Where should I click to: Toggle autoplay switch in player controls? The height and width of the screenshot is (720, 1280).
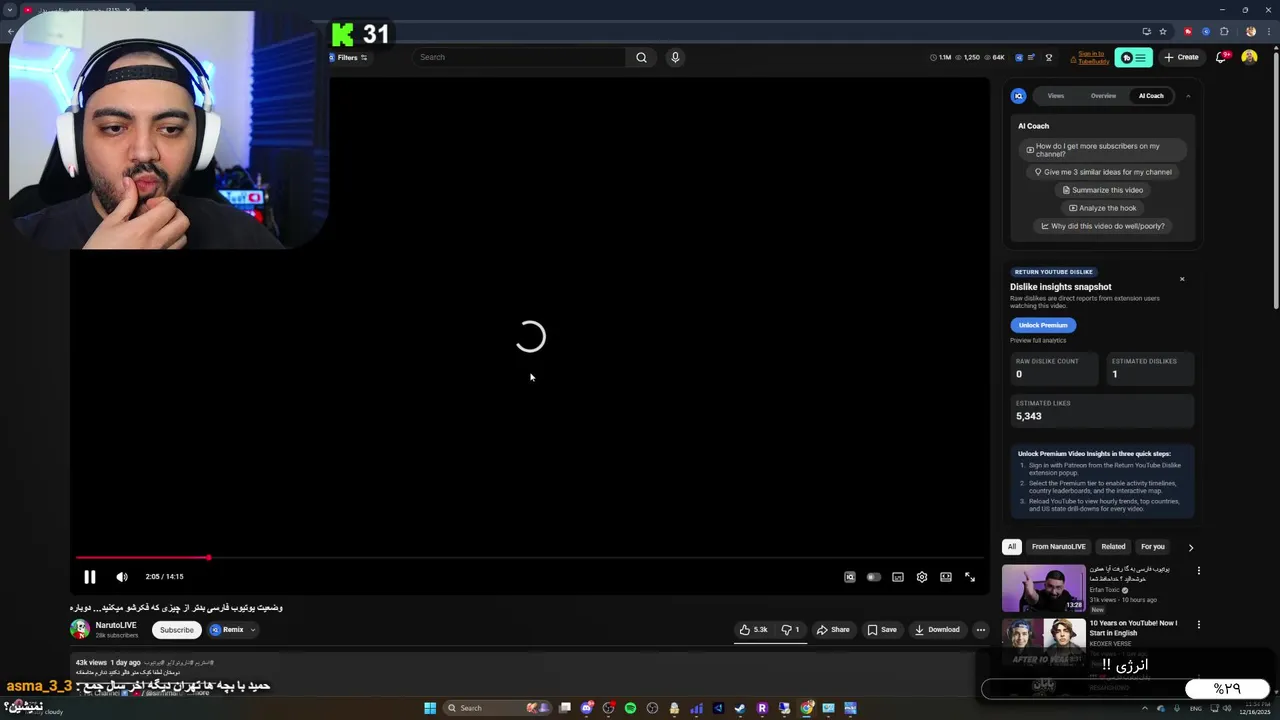pos(873,577)
